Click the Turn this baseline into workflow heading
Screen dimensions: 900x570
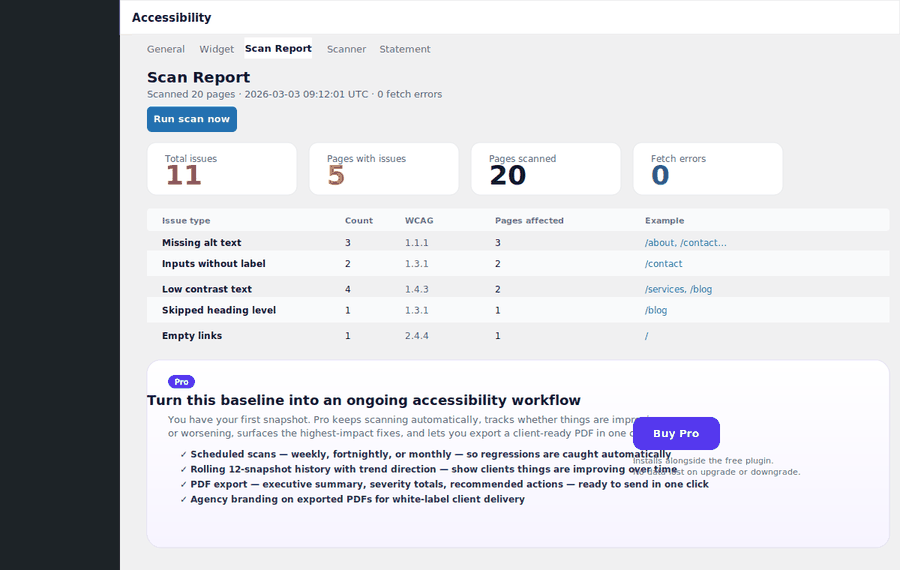pyautogui.click(x=364, y=400)
